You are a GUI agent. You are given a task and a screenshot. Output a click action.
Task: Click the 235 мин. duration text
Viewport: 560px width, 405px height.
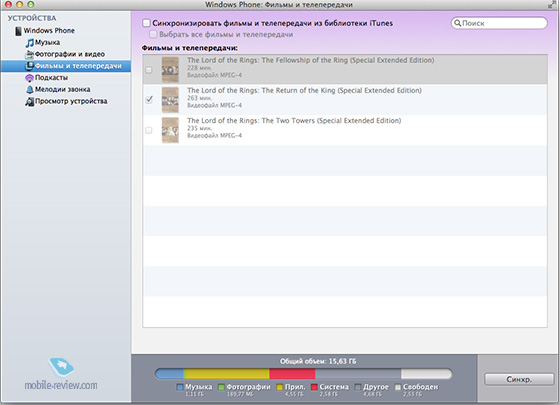(x=199, y=128)
